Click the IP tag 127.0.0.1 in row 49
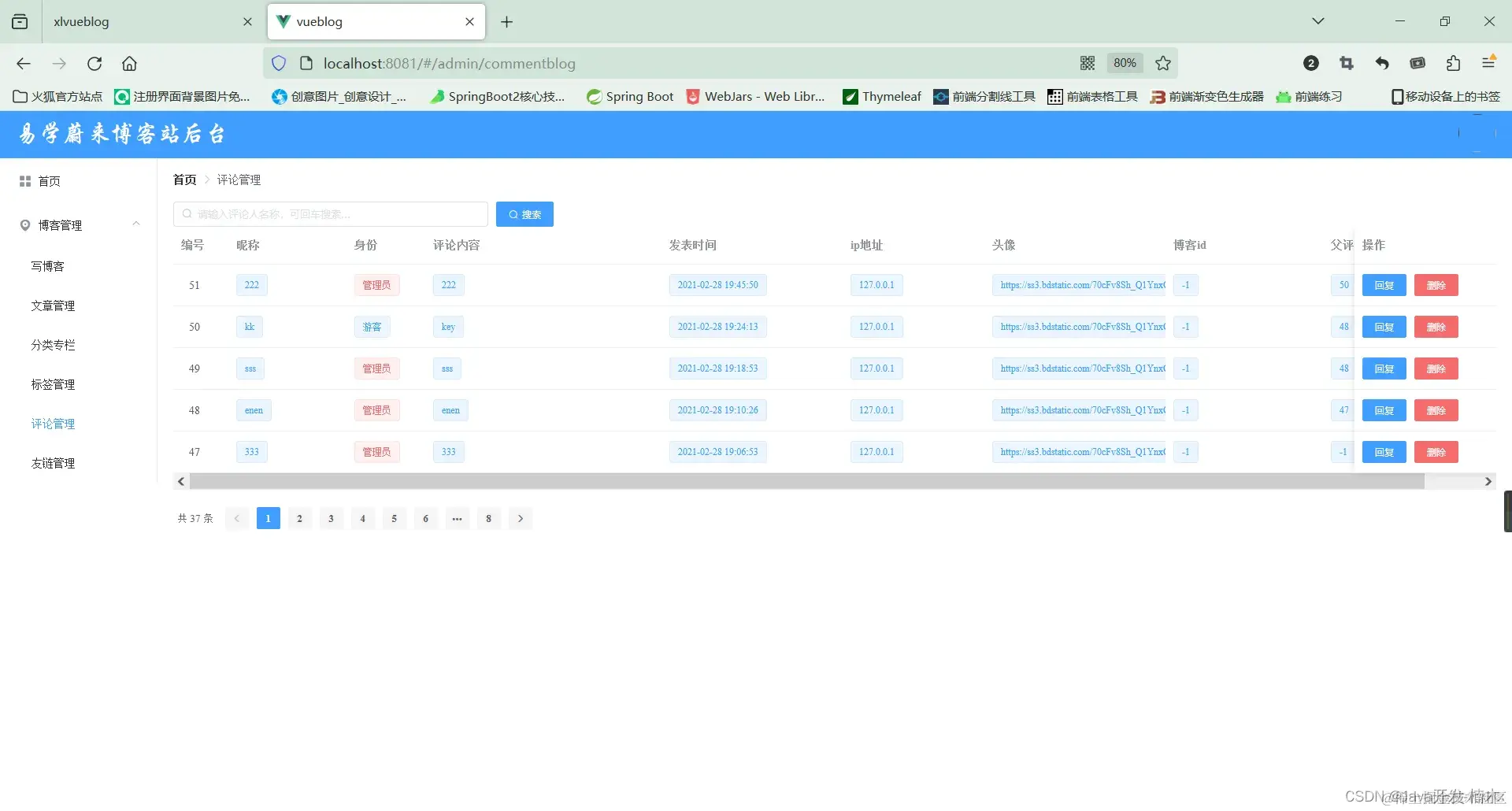1512x811 pixels. click(x=876, y=368)
